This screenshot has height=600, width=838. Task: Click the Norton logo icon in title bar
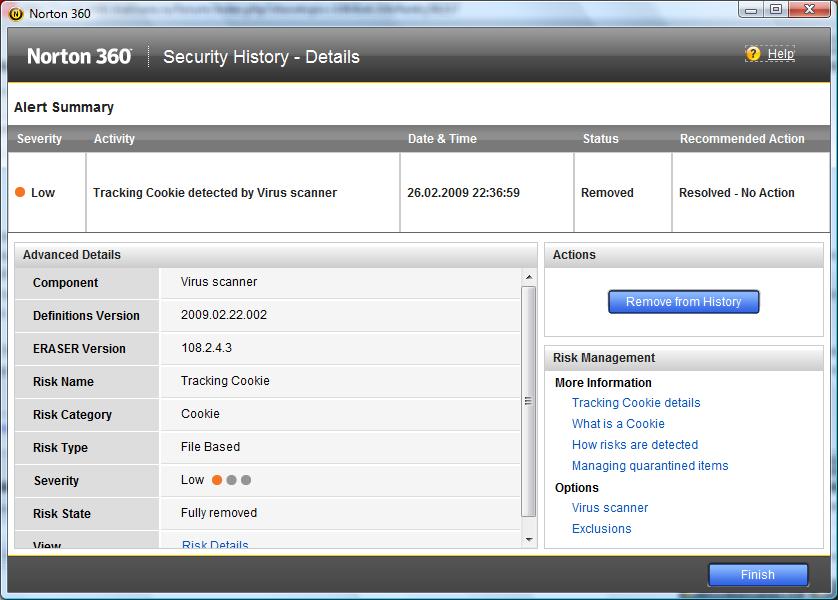pos(16,14)
